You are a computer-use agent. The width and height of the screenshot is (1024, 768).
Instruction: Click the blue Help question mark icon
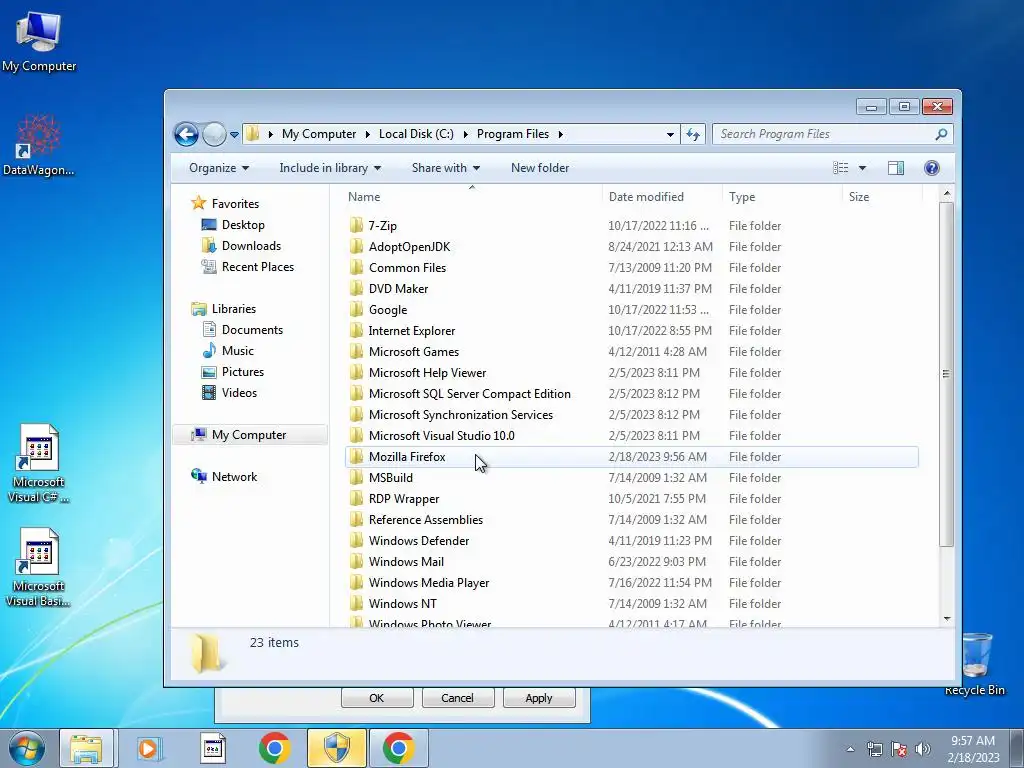(x=932, y=168)
